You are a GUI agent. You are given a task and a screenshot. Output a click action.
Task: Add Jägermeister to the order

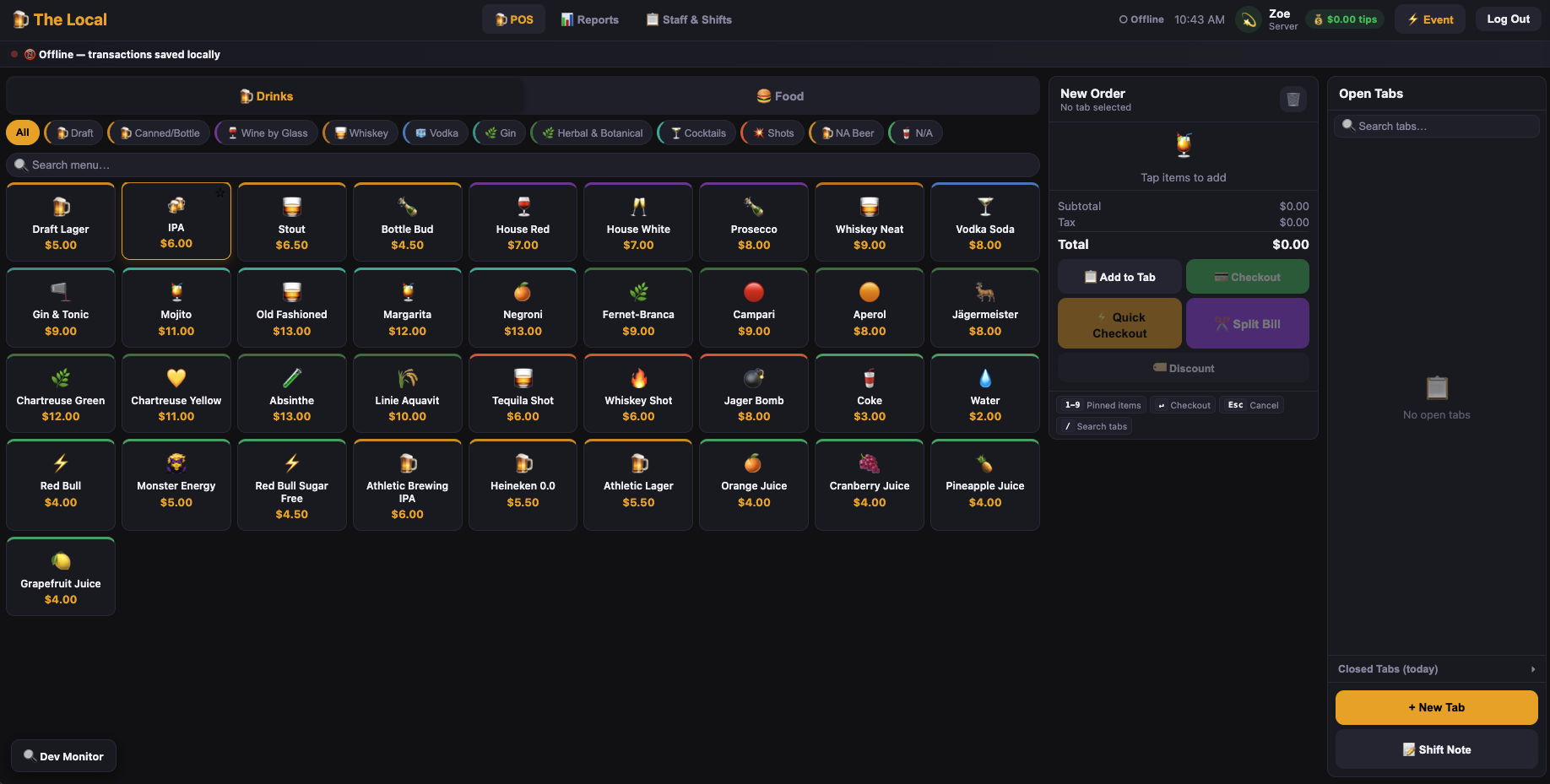click(x=985, y=308)
